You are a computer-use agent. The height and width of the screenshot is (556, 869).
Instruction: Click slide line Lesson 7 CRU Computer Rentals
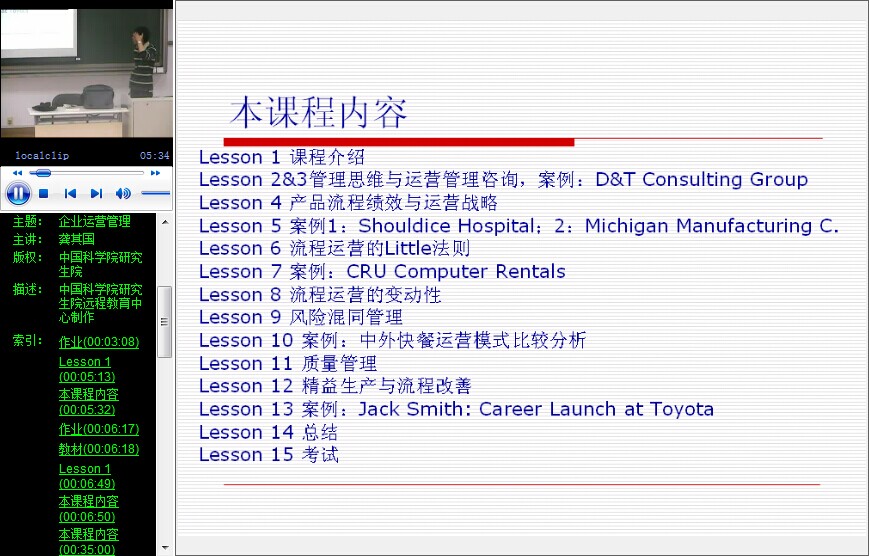(x=382, y=272)
